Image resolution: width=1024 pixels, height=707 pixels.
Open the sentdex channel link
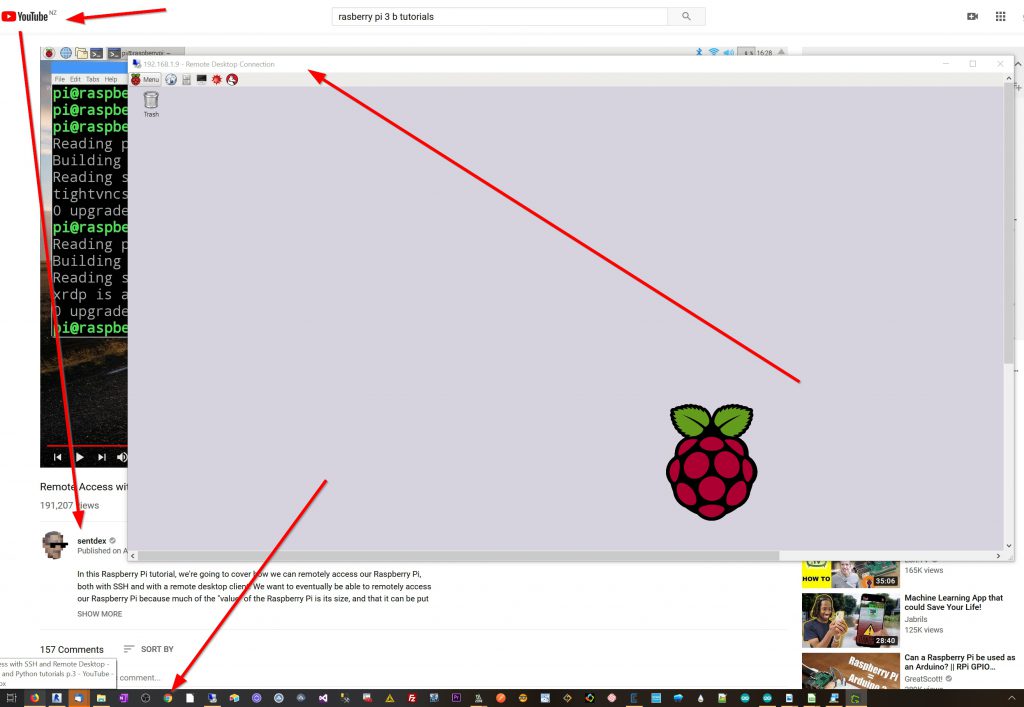91,540
